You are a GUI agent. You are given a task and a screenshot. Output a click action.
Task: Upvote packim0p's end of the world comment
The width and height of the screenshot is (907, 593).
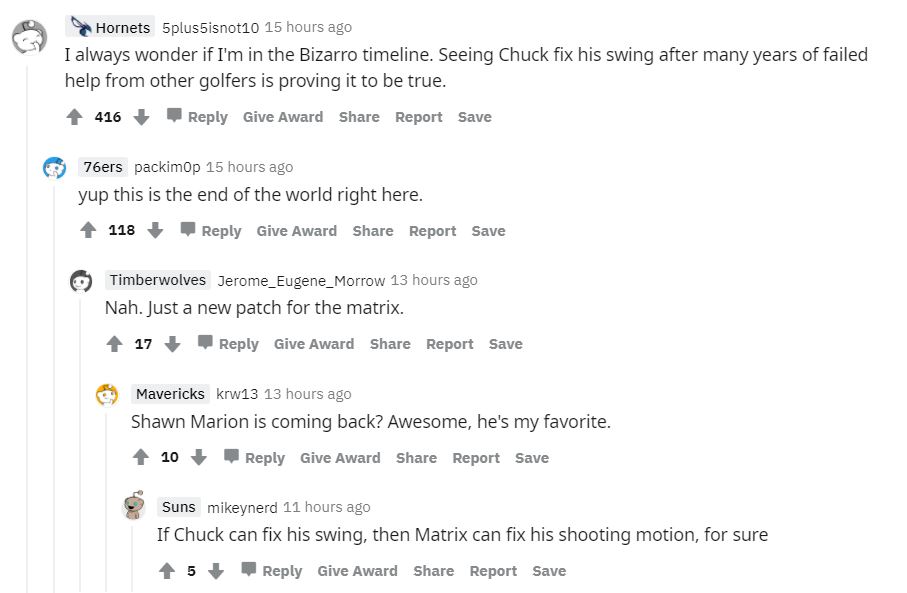coord(88,231)
